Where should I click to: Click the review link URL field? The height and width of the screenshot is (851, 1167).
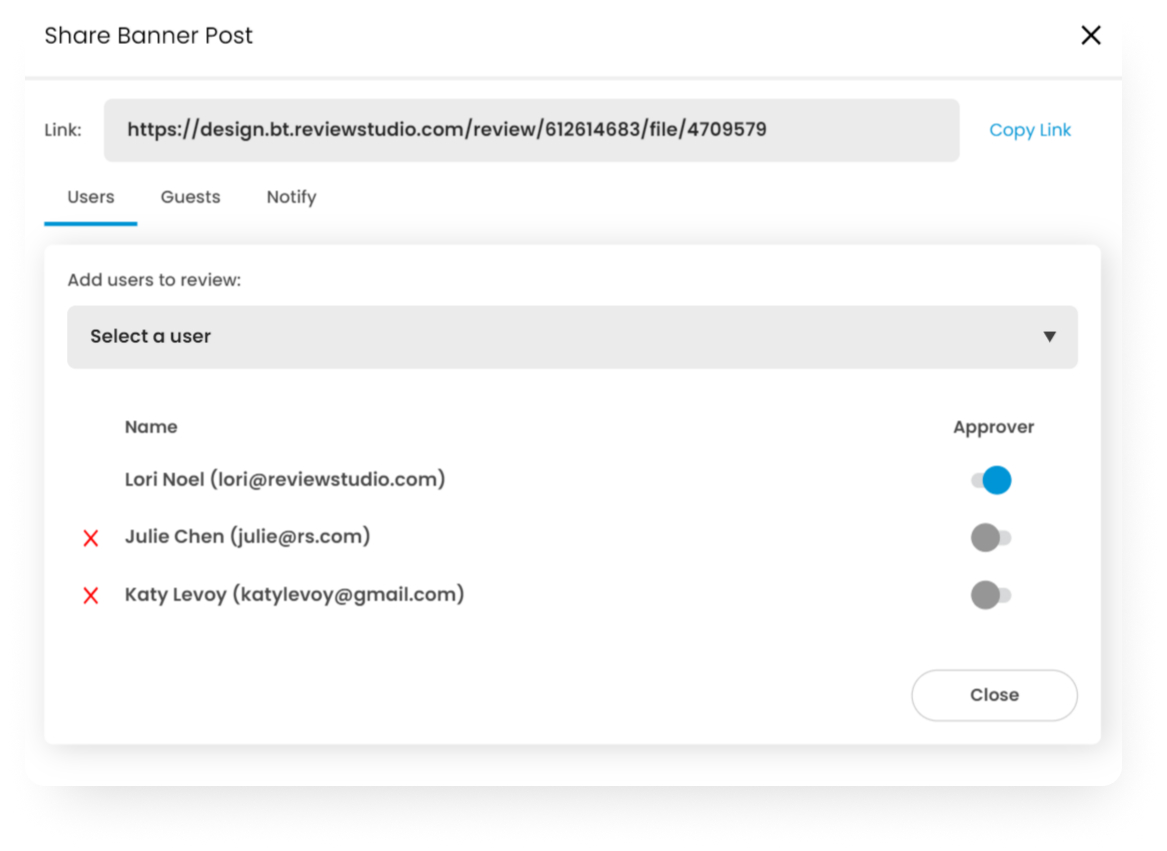[531, 130]
